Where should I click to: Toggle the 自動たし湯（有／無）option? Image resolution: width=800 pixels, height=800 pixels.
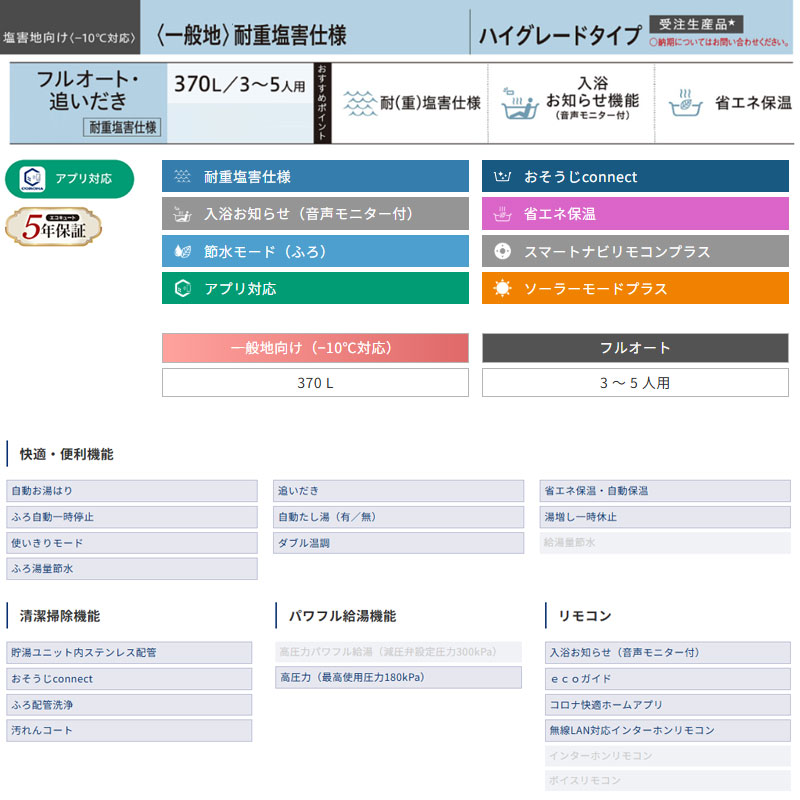(397, 517)
